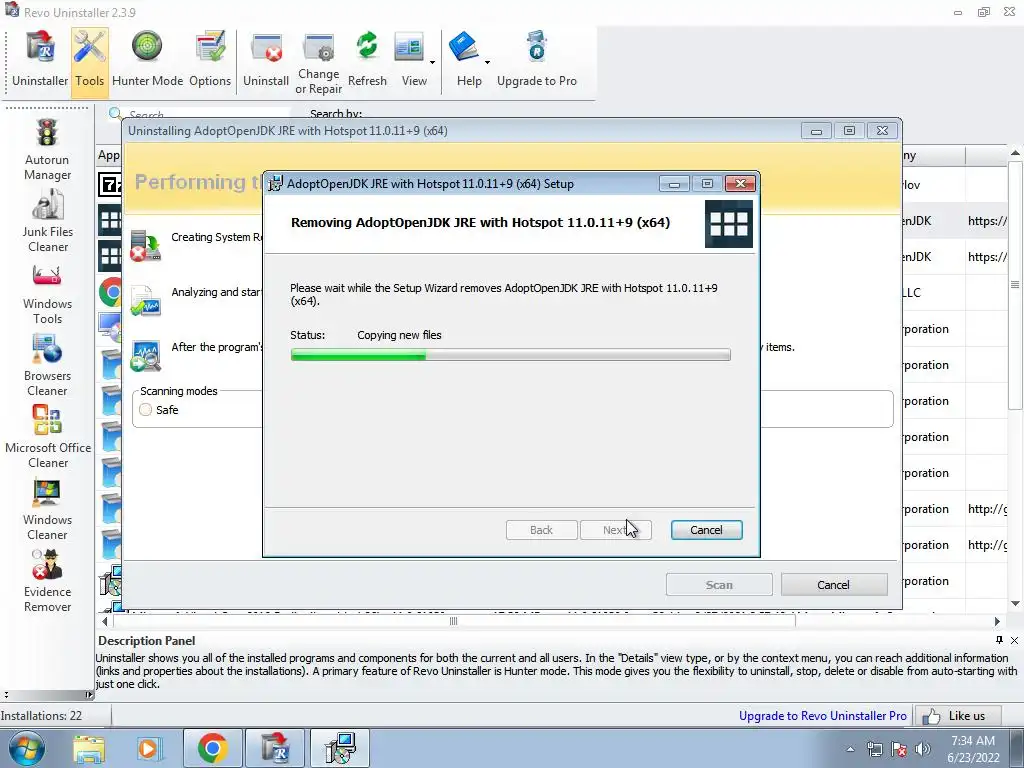The height and width of the screenshot is (768, 1024).
Task: Click 'Installations: 22' status text
Action: click(x=41, y=716)
